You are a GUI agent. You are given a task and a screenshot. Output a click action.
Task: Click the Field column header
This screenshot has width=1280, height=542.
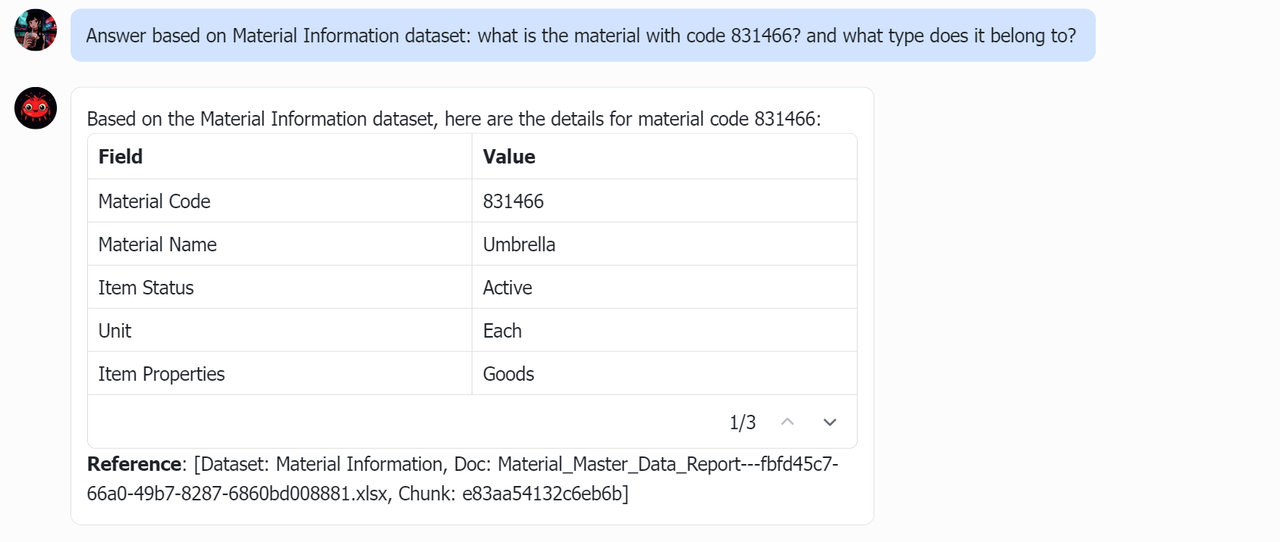(x=121, y=157)
